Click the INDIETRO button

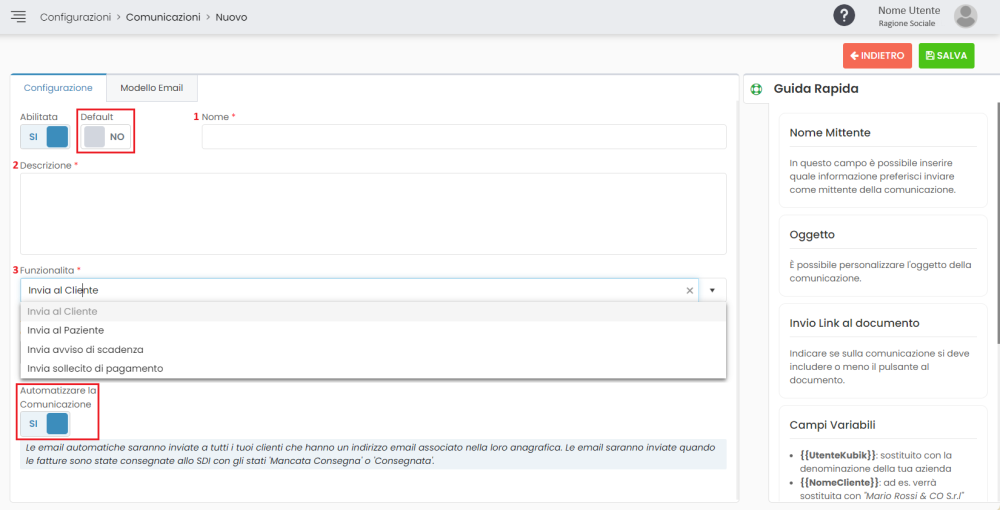tap(877, 56)
